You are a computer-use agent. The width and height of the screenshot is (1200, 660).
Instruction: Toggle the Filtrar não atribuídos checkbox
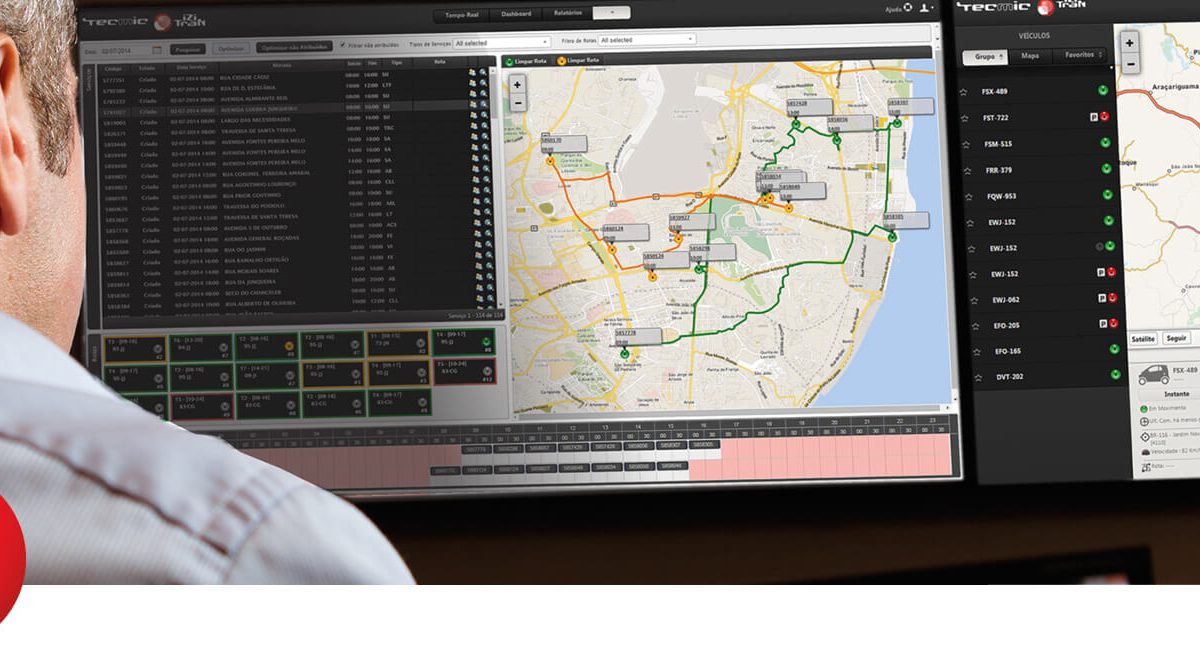pyautogui.click(x=344, y=45)
